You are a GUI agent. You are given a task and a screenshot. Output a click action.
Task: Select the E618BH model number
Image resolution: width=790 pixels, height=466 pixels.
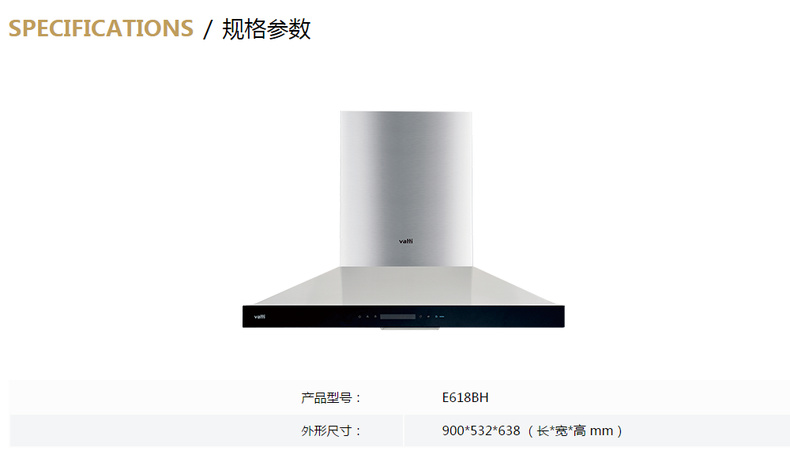(x=465, y=397)
